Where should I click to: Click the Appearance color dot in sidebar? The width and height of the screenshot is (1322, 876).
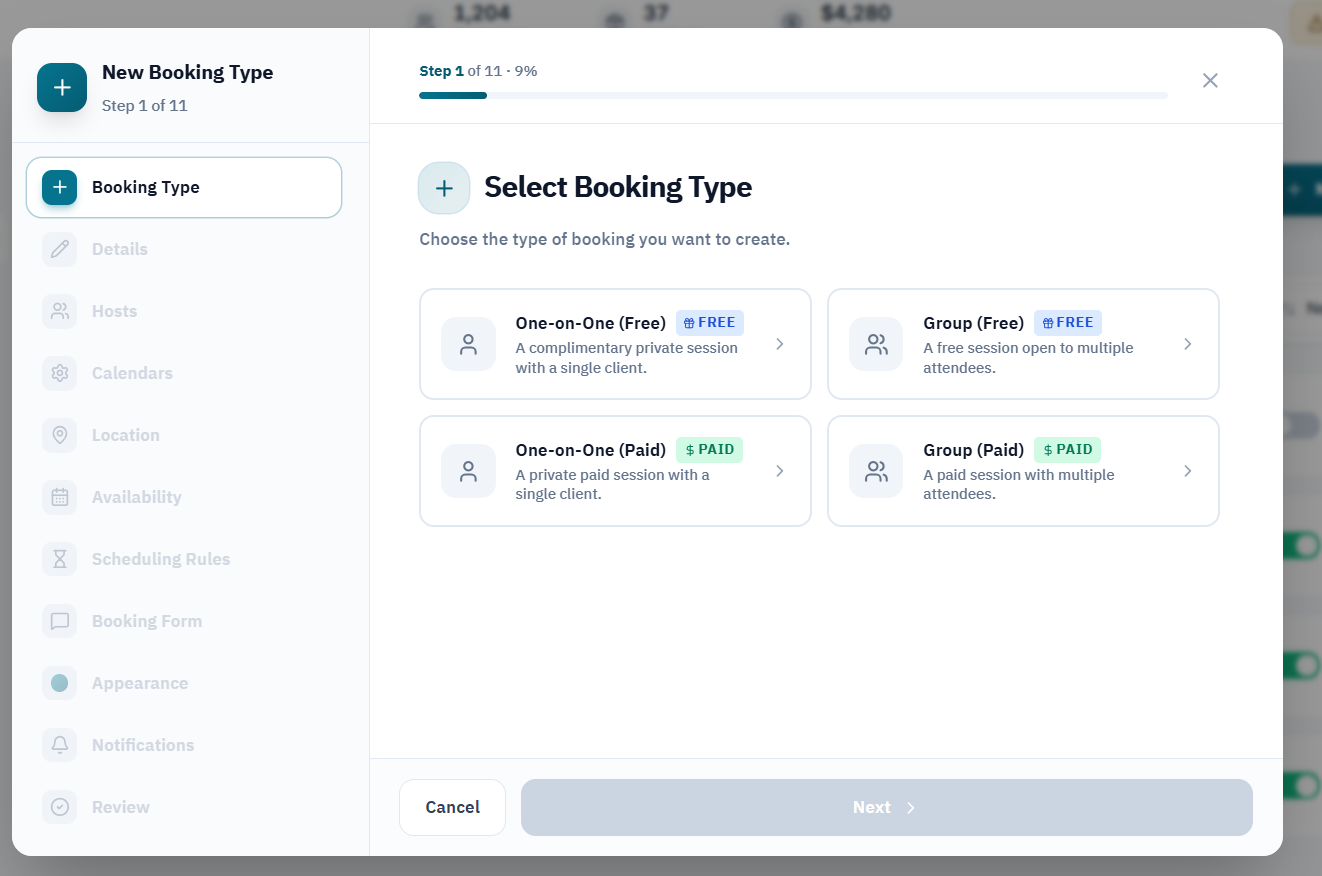tap(59, 683)
